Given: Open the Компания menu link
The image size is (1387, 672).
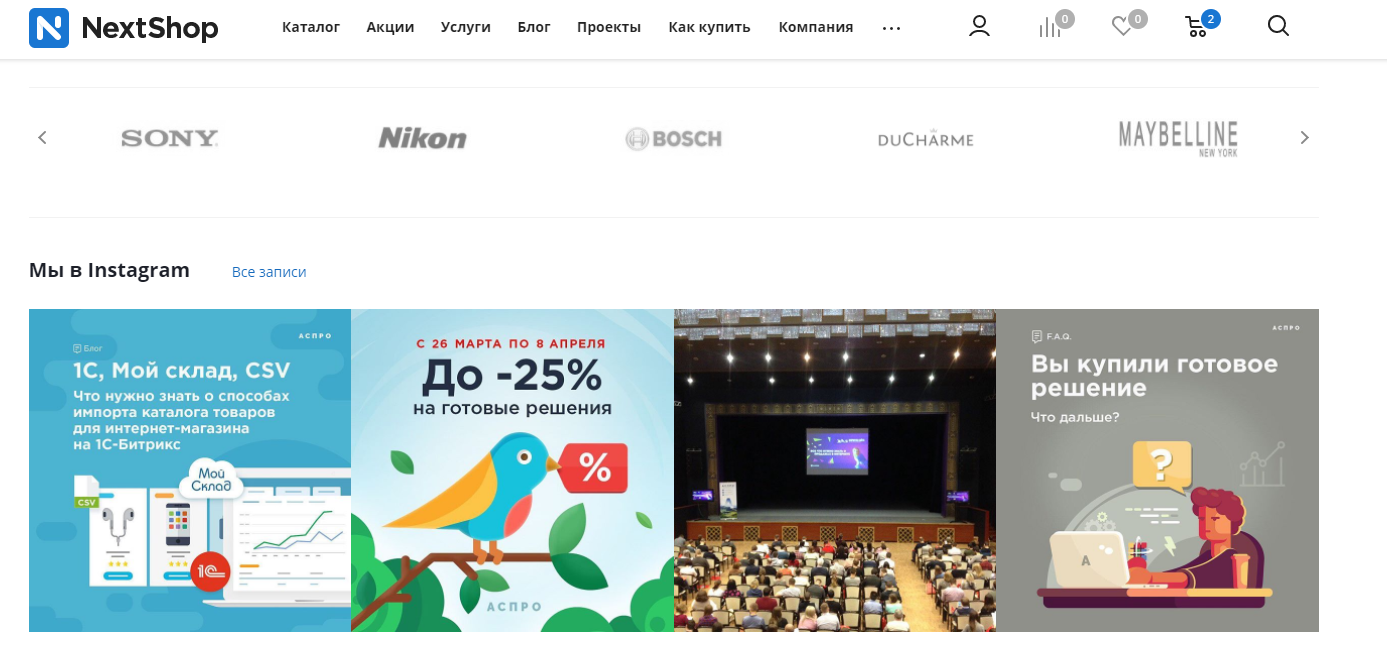Looking at the screenshot, I should pyautogui.click(x=816, y=27).
